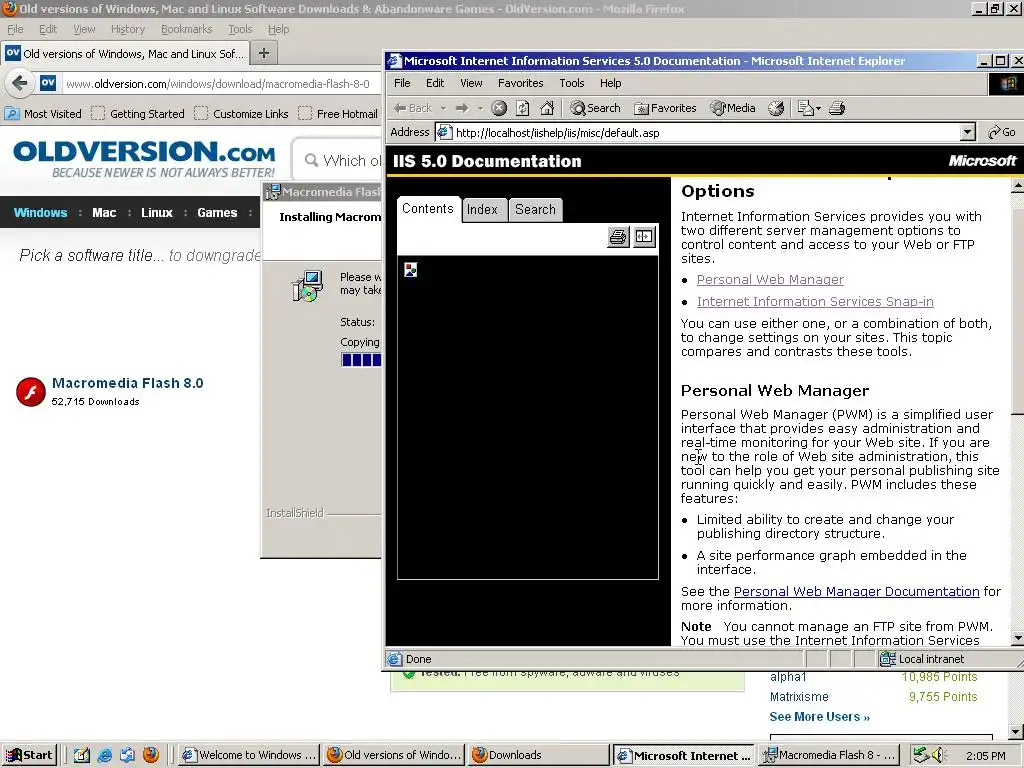Click the Windows Start button
This screenshot has height=768, width=1024.
point(29,755)
